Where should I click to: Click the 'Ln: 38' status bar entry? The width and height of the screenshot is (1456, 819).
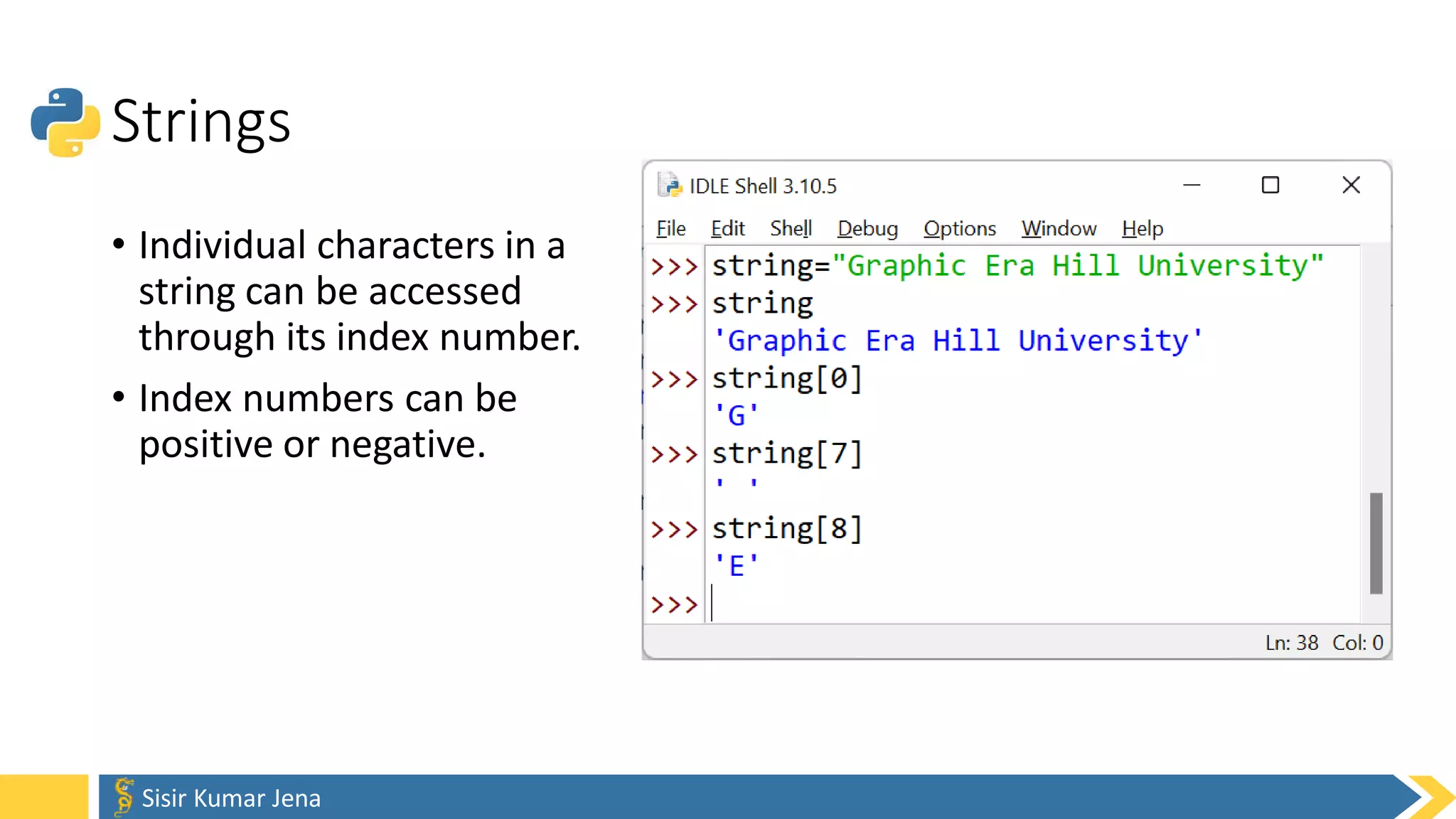click(1291, 643)
